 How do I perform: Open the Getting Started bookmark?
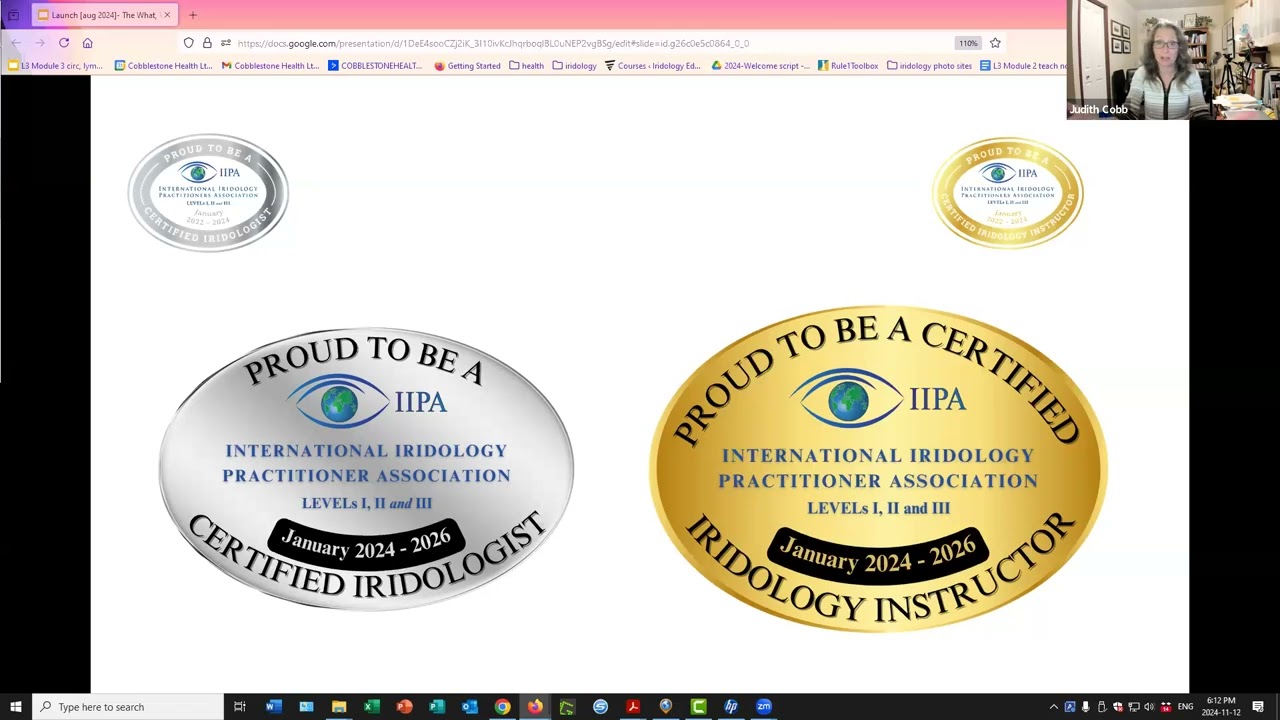click(467, 66)
